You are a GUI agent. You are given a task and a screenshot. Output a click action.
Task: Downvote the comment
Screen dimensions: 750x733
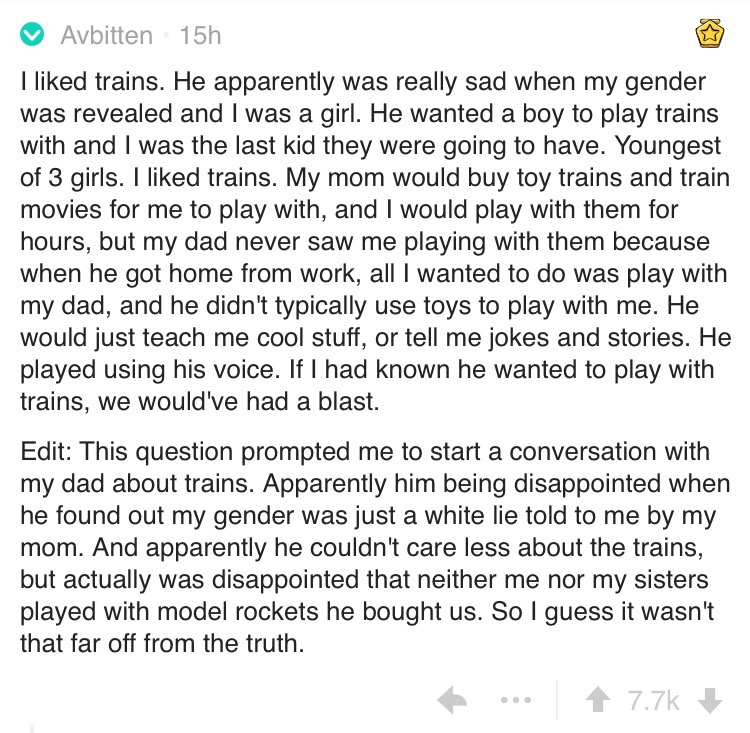point(710,700)
